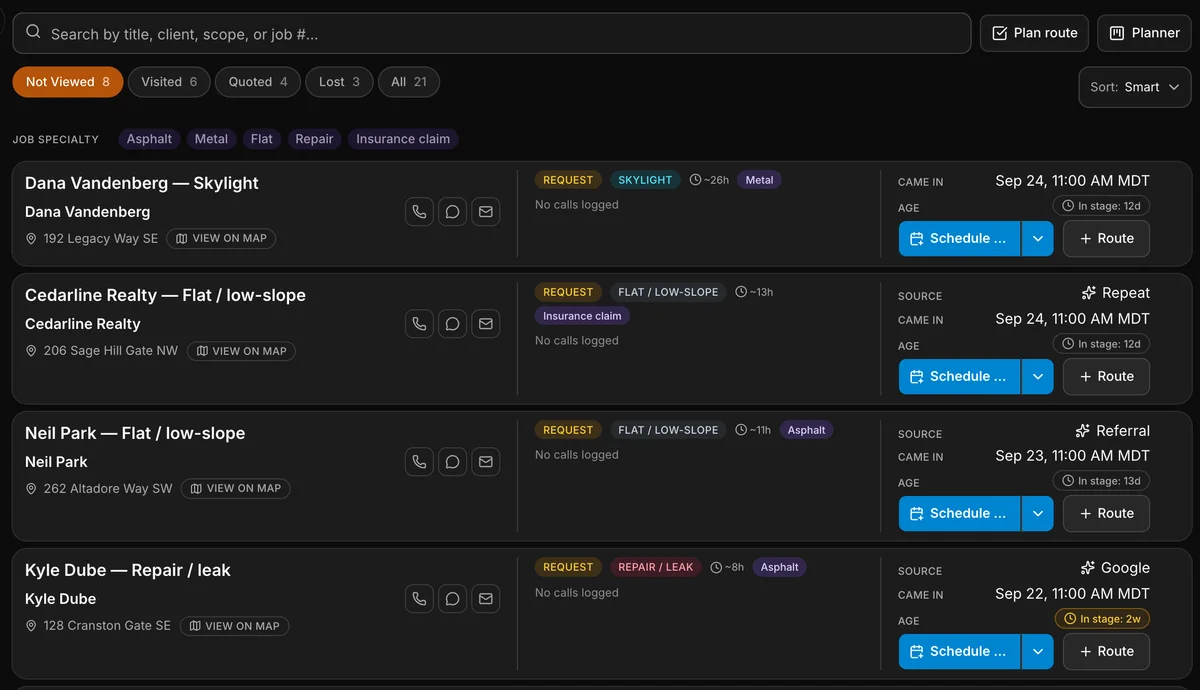Open chat bubble for Cedarline Realty

pos(452,324)
